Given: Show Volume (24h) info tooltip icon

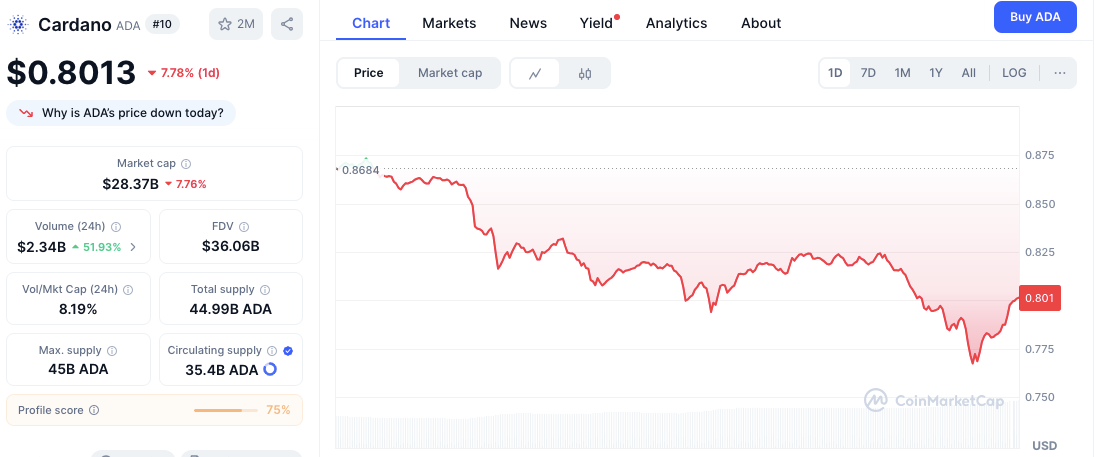Looking at the screenshot, I should pos(117,227).
